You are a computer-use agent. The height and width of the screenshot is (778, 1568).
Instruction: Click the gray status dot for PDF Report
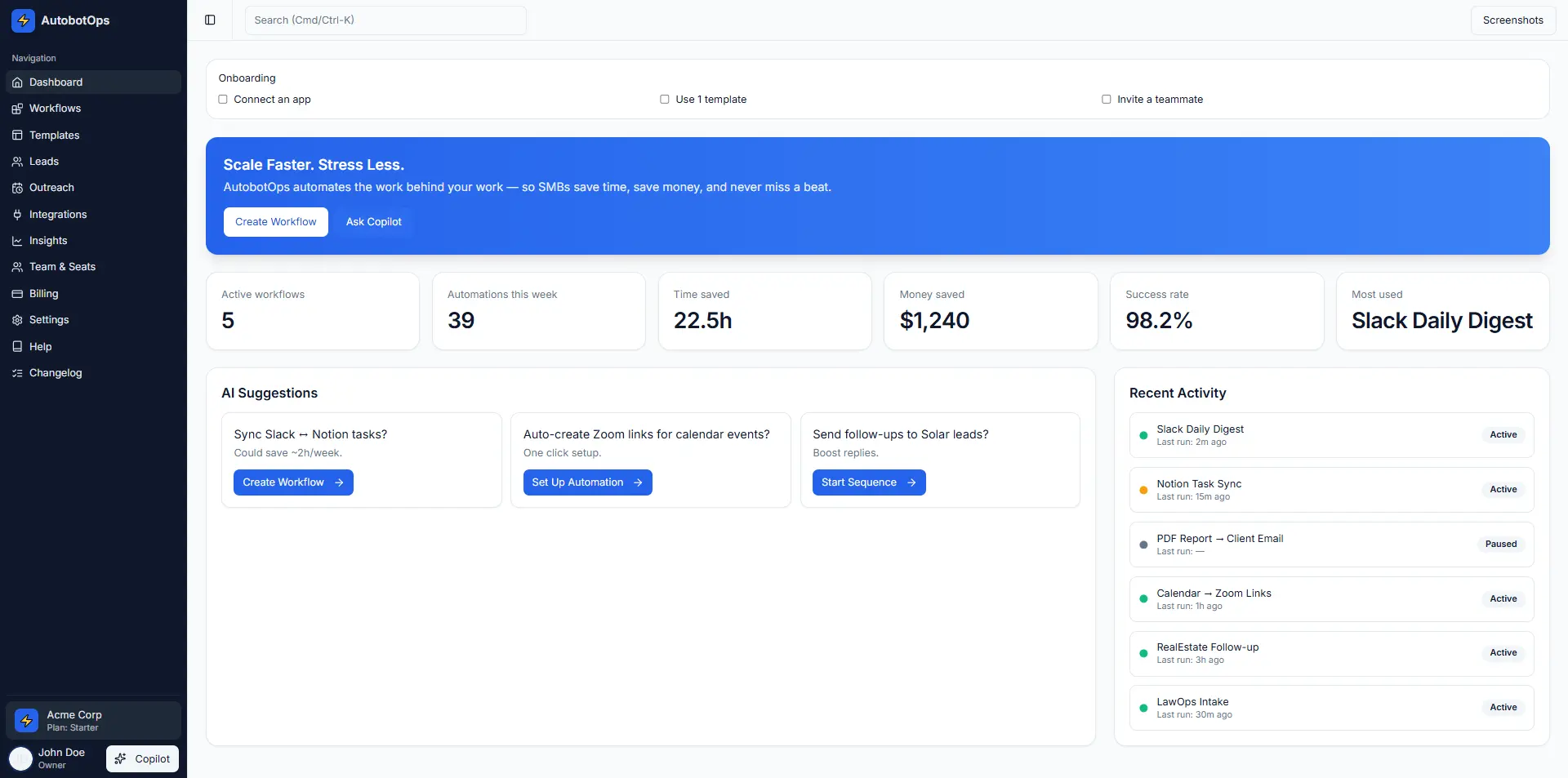(1143, 545)
